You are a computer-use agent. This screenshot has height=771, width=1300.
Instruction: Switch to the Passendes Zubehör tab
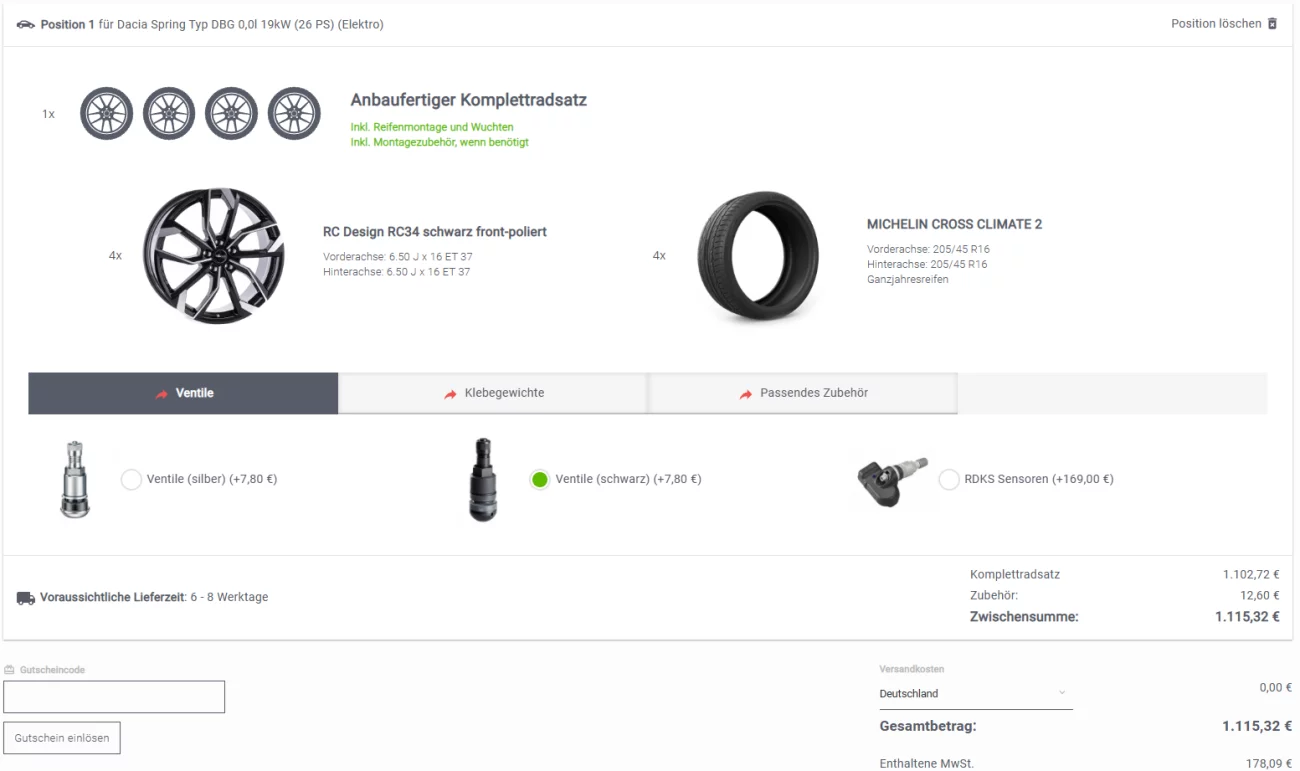pyautogui.click(x=803, y=393)
